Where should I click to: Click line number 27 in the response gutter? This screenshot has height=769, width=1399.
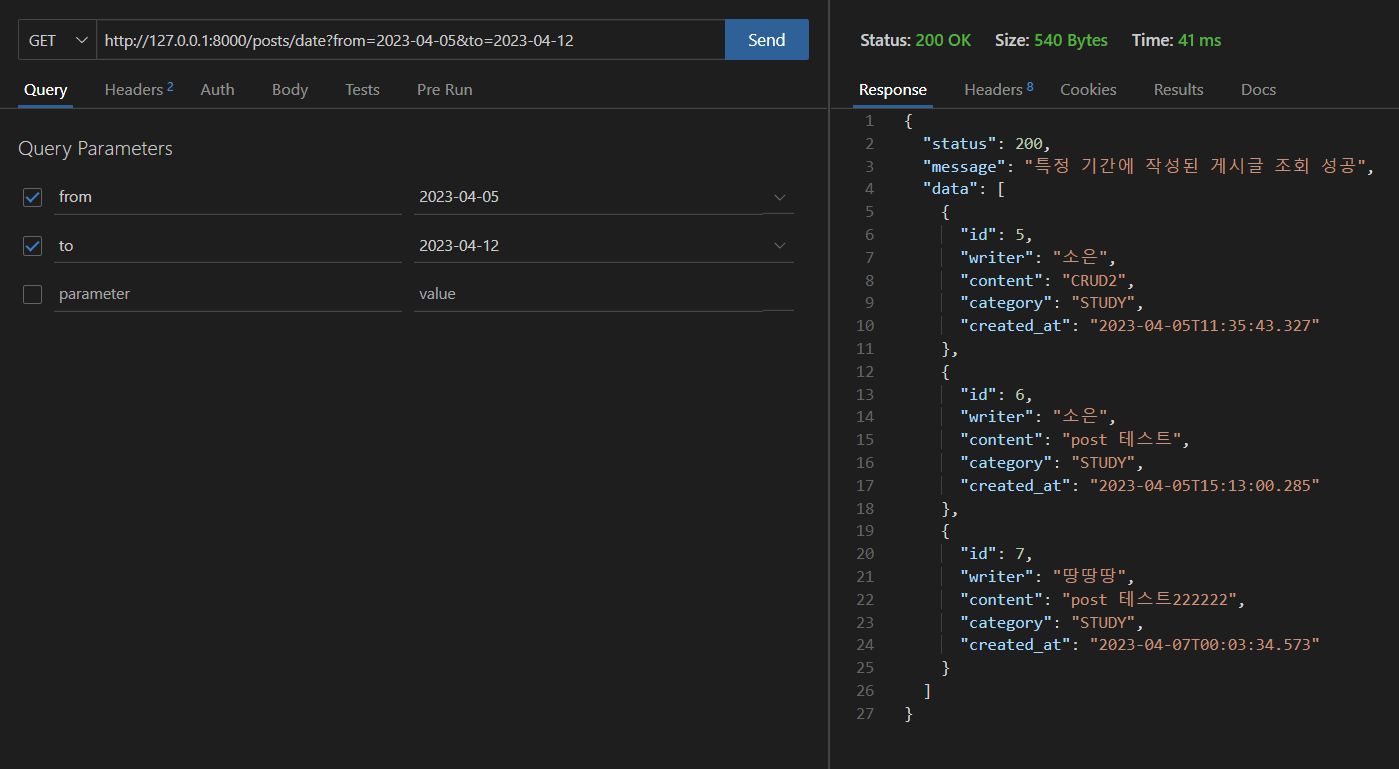[865, 714]
